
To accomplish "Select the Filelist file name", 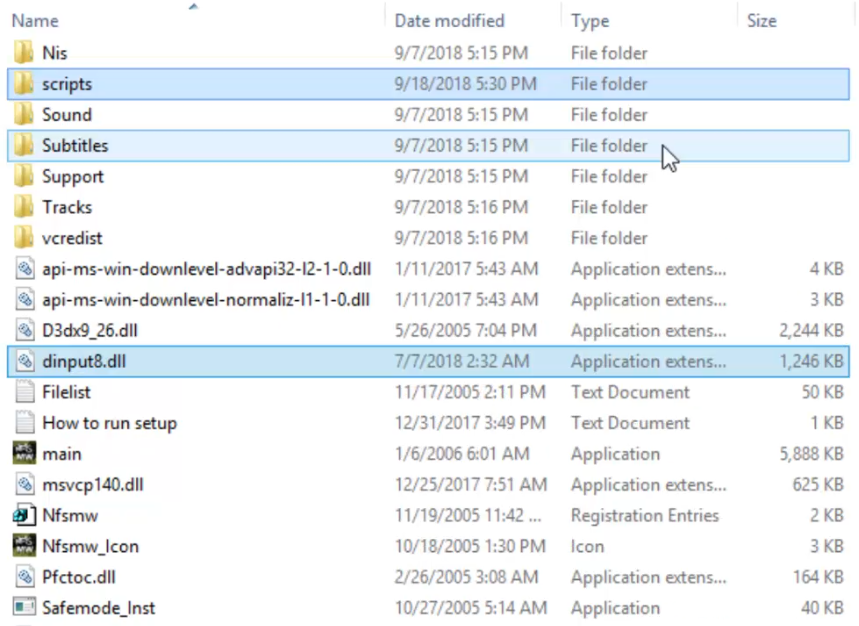I will coord(66,392).
